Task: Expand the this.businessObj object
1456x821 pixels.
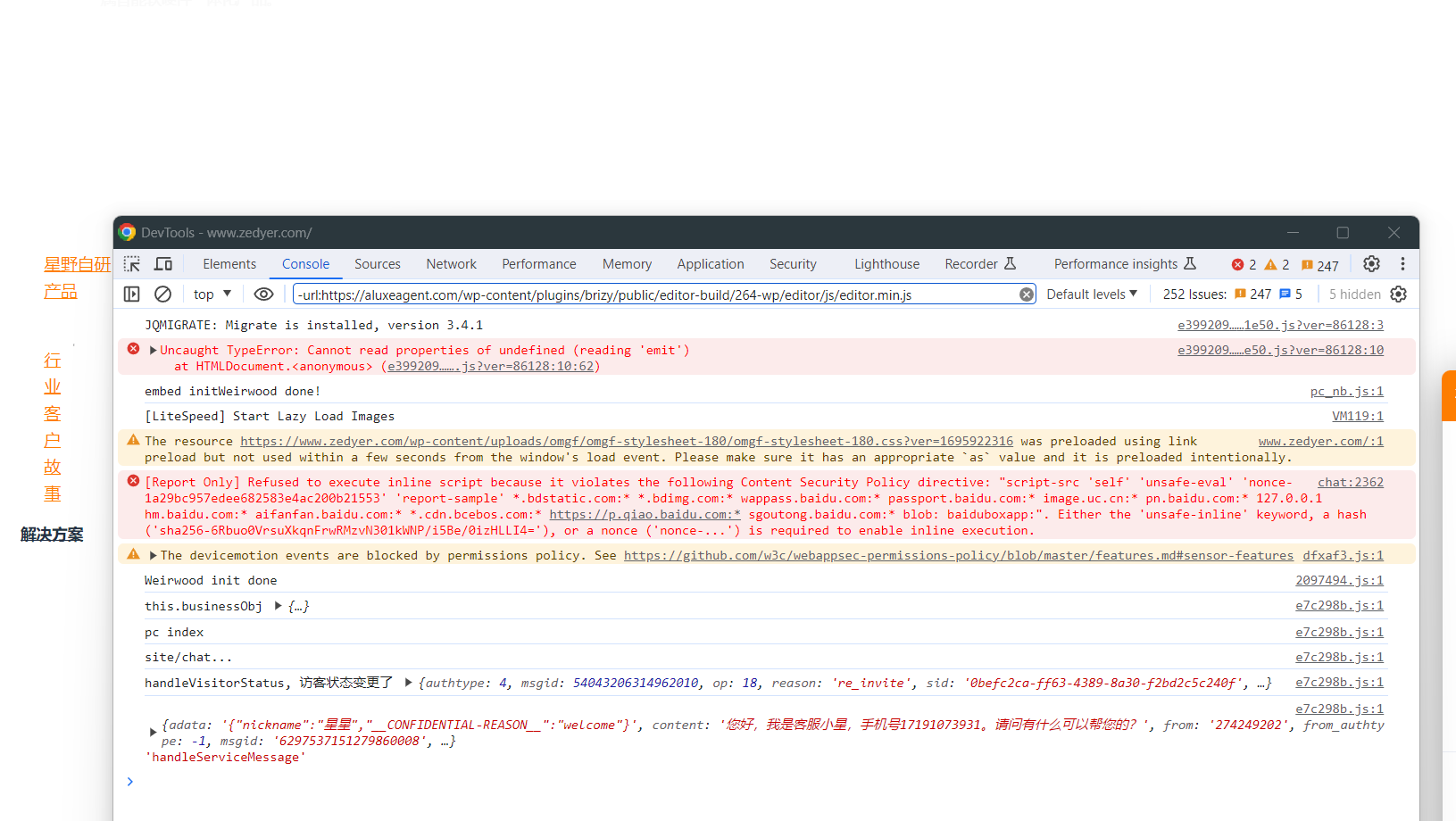Action: [x=279, y=606]
